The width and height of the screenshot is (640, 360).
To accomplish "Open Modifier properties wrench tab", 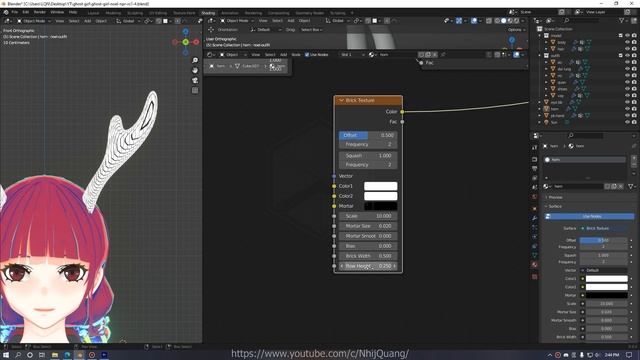I will pyautogui.click(x=535, y=218).
